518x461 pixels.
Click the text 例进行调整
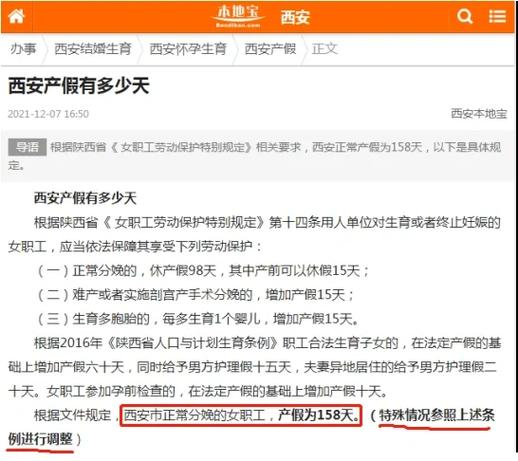40,439
